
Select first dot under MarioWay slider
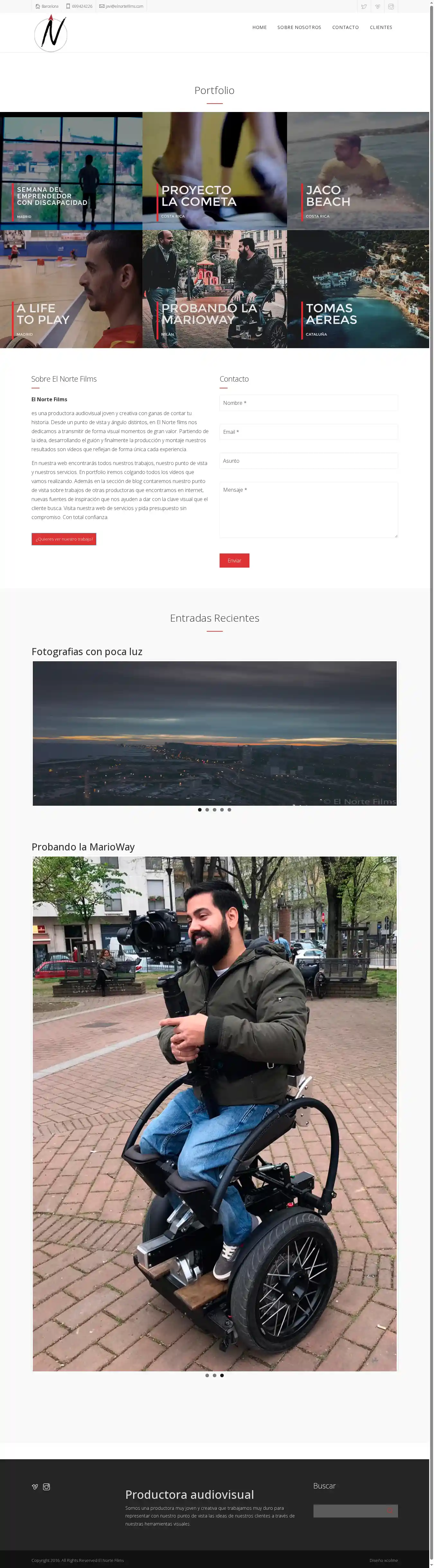coord(207,1375)
